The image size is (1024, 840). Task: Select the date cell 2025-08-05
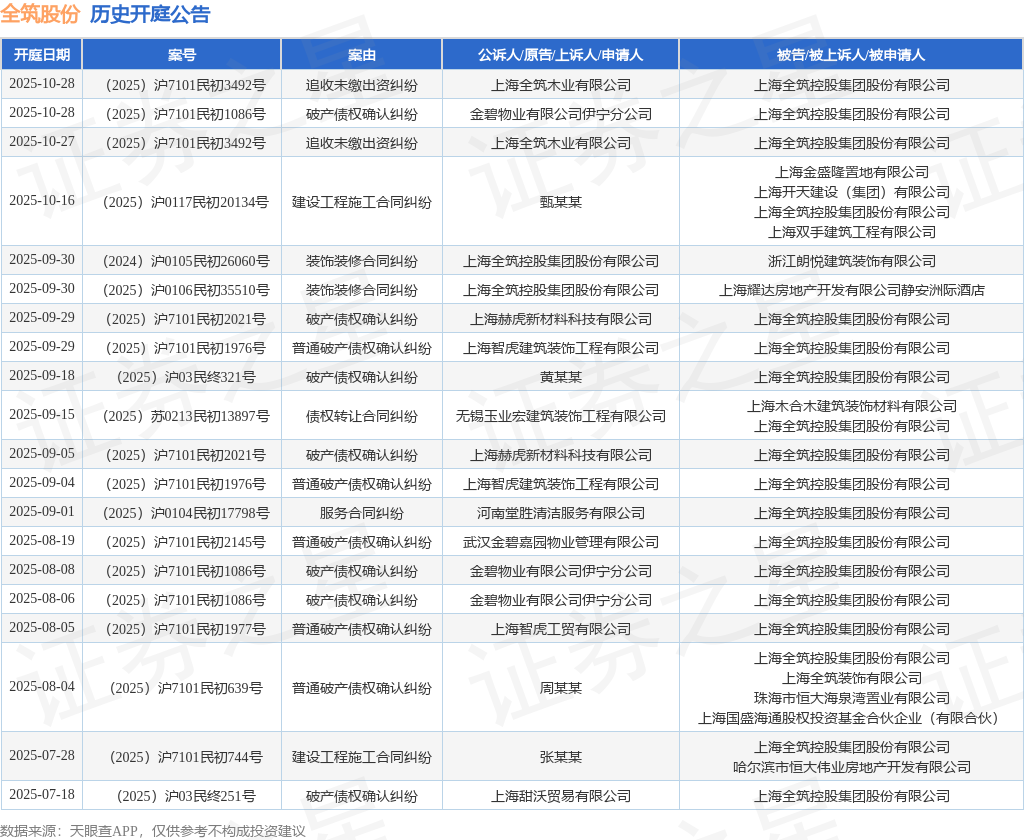42,628
